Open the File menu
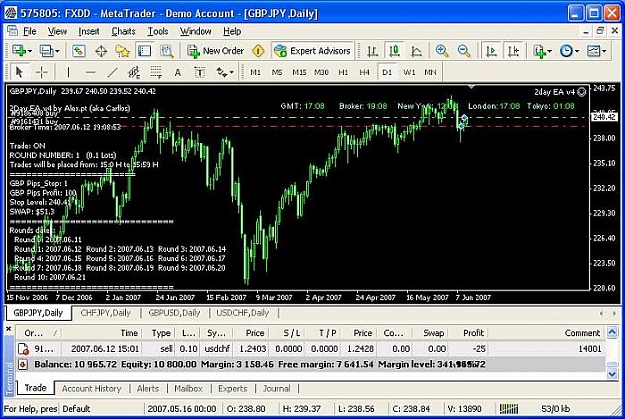625x419 pixels. [29, 31]
